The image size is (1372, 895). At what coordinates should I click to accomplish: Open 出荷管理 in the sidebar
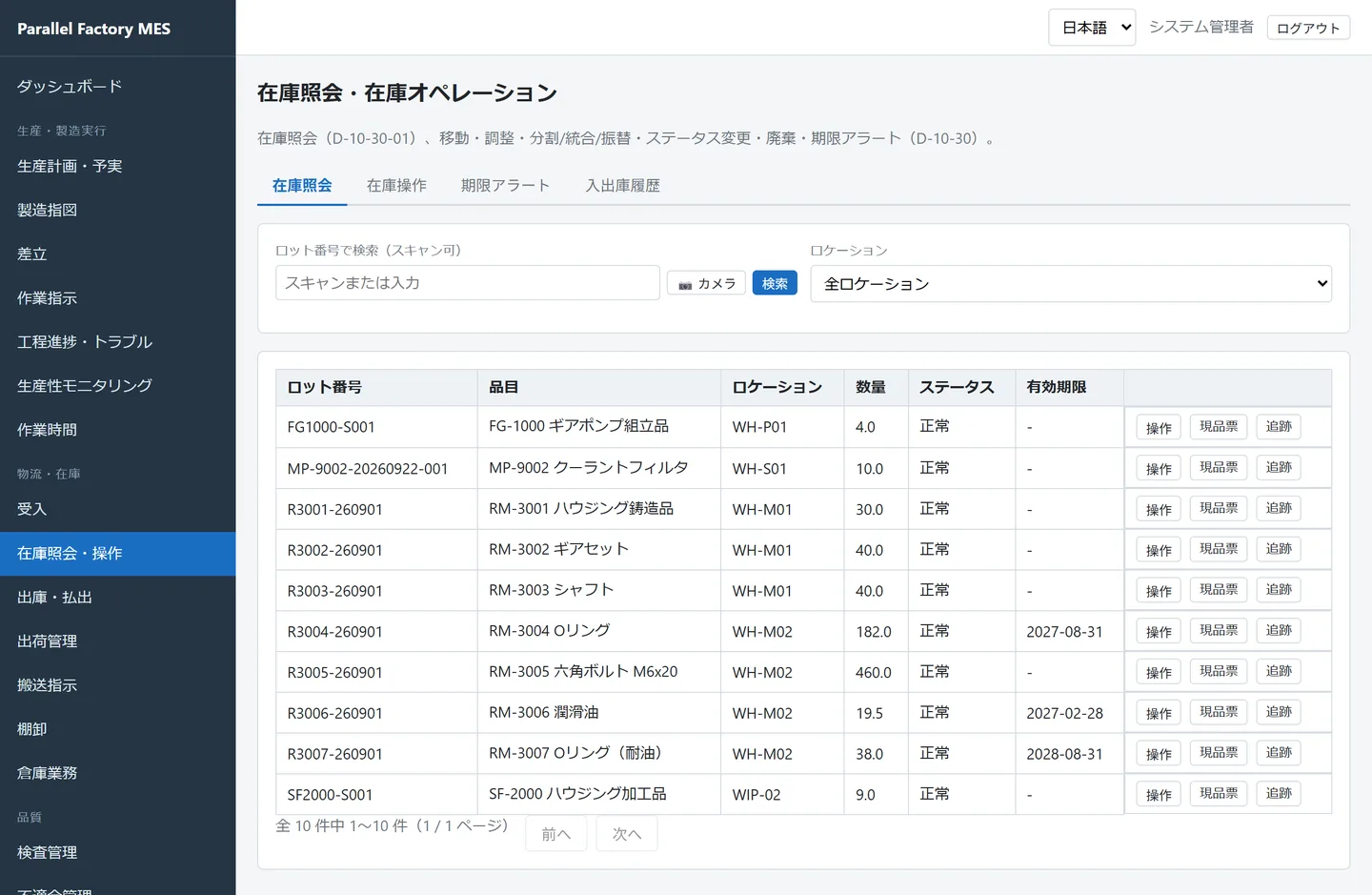click(117, 641)
